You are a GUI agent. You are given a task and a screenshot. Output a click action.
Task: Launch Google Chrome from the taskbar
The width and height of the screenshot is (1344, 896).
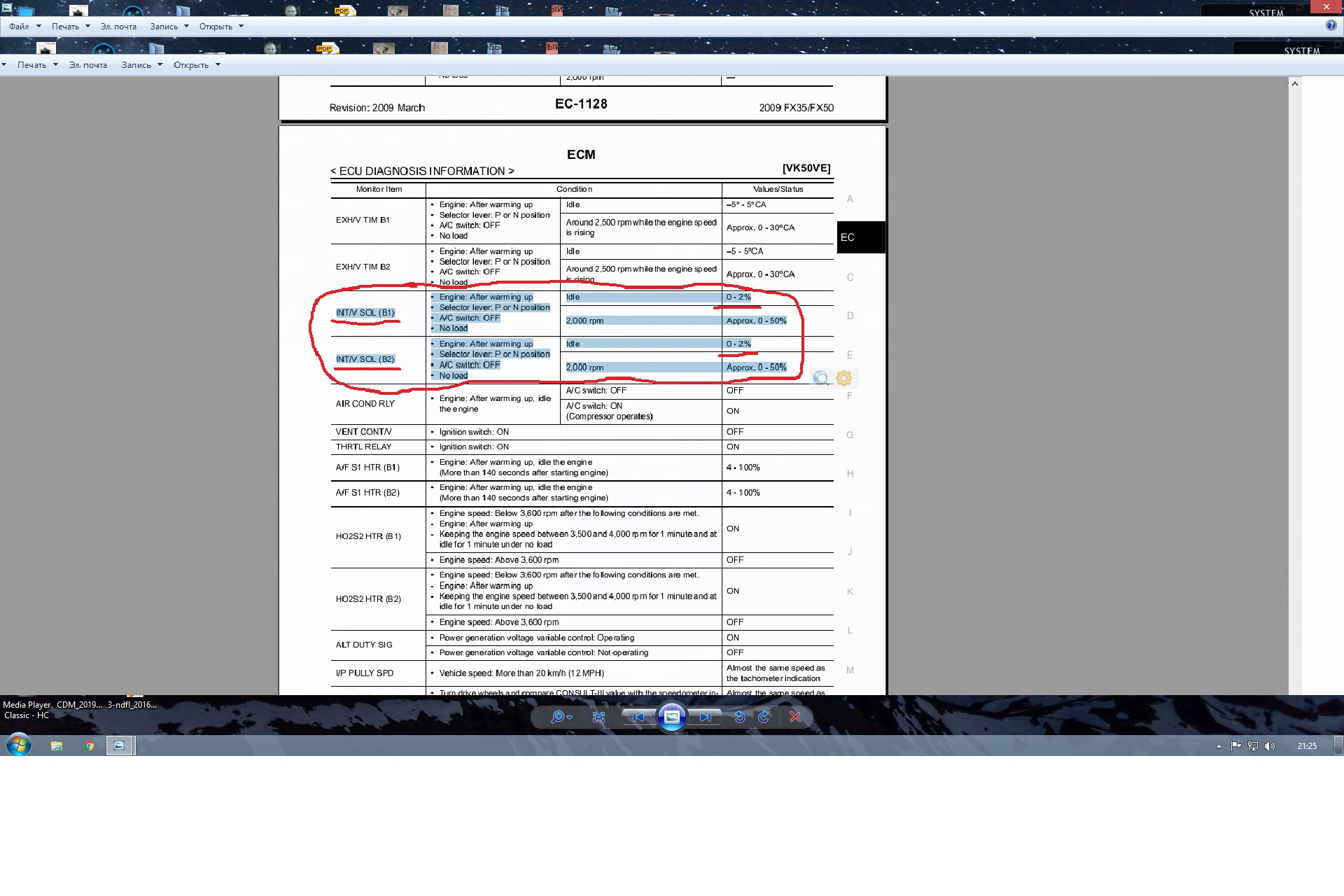pyautogui.click(x=89, y=746)
